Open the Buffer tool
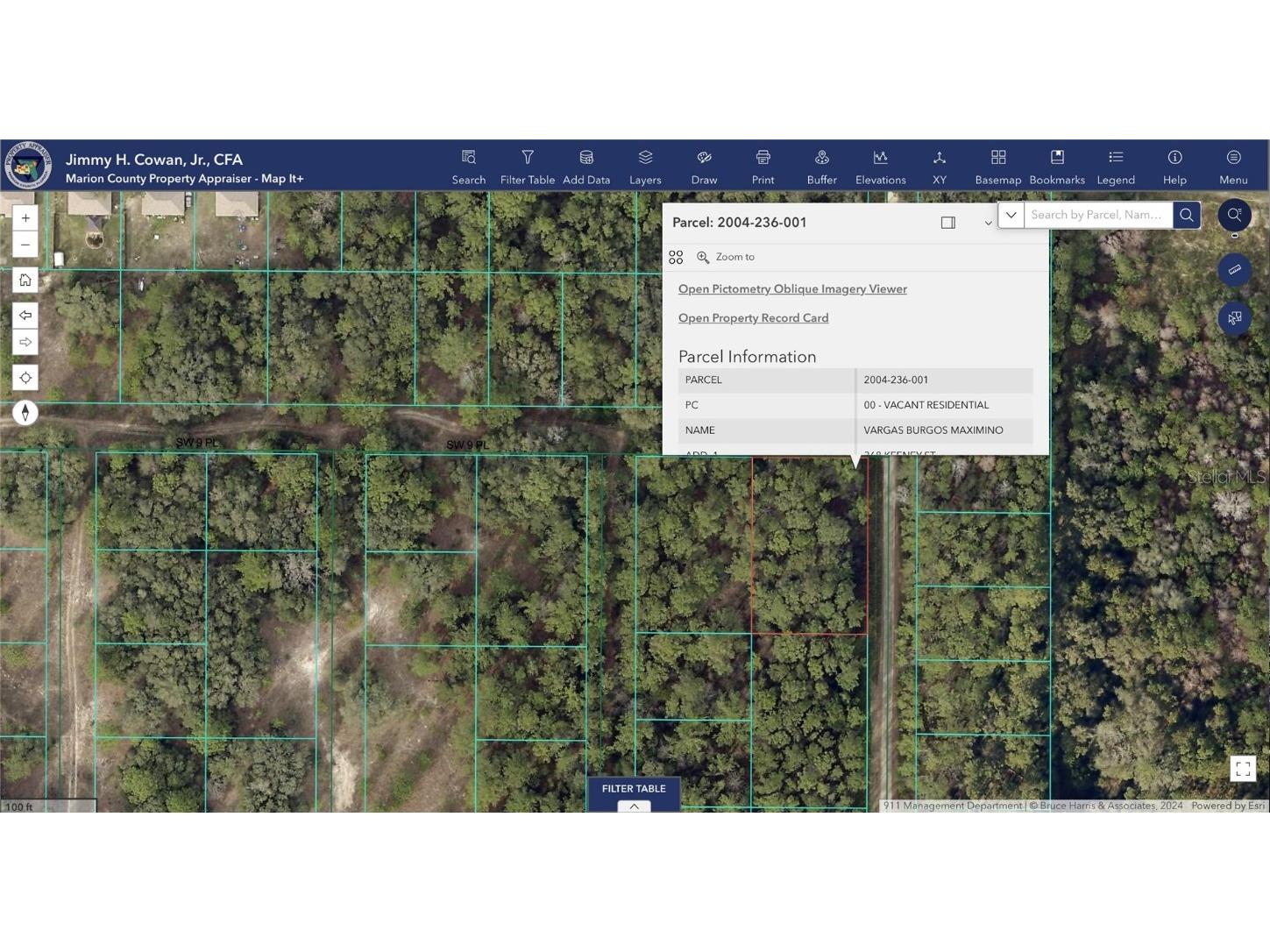Image resolution: width=1270 pixels, height=952 pixels. 821,167
